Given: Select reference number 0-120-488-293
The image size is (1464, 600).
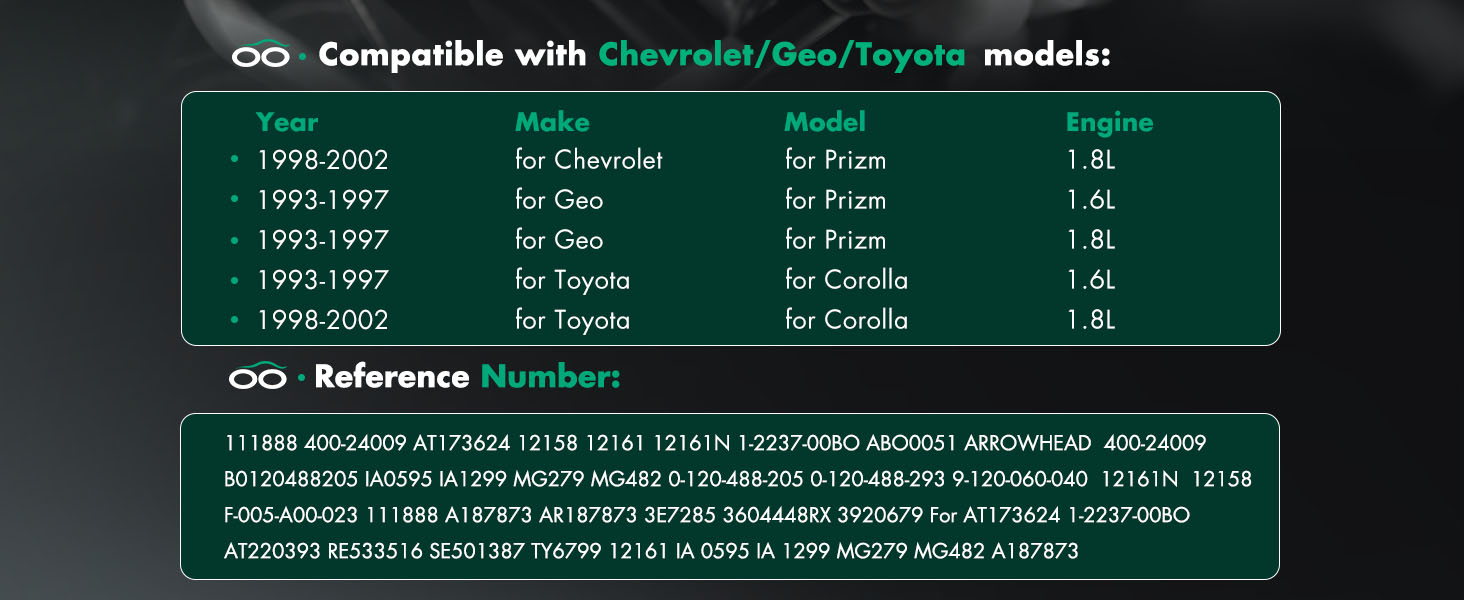Looking at the screenshot, I should pyautogui.click(x=878, y=479).
